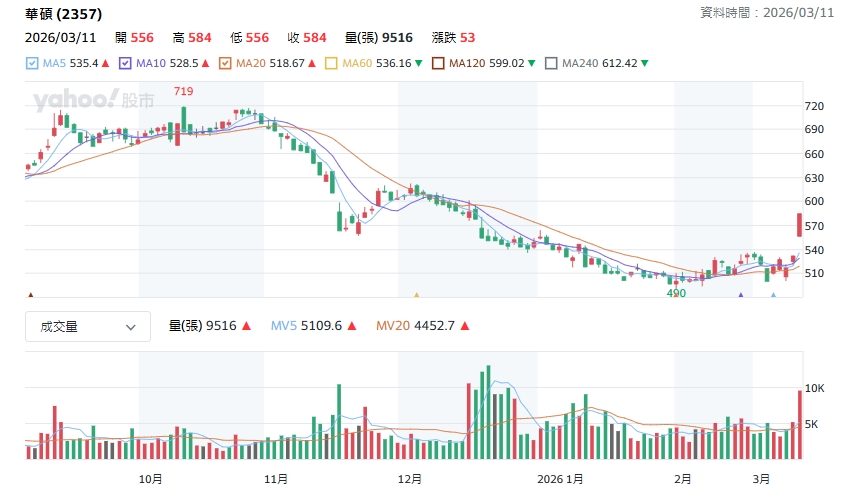Disable the MA5 moving average checkbox

click(x=32, y=64)
